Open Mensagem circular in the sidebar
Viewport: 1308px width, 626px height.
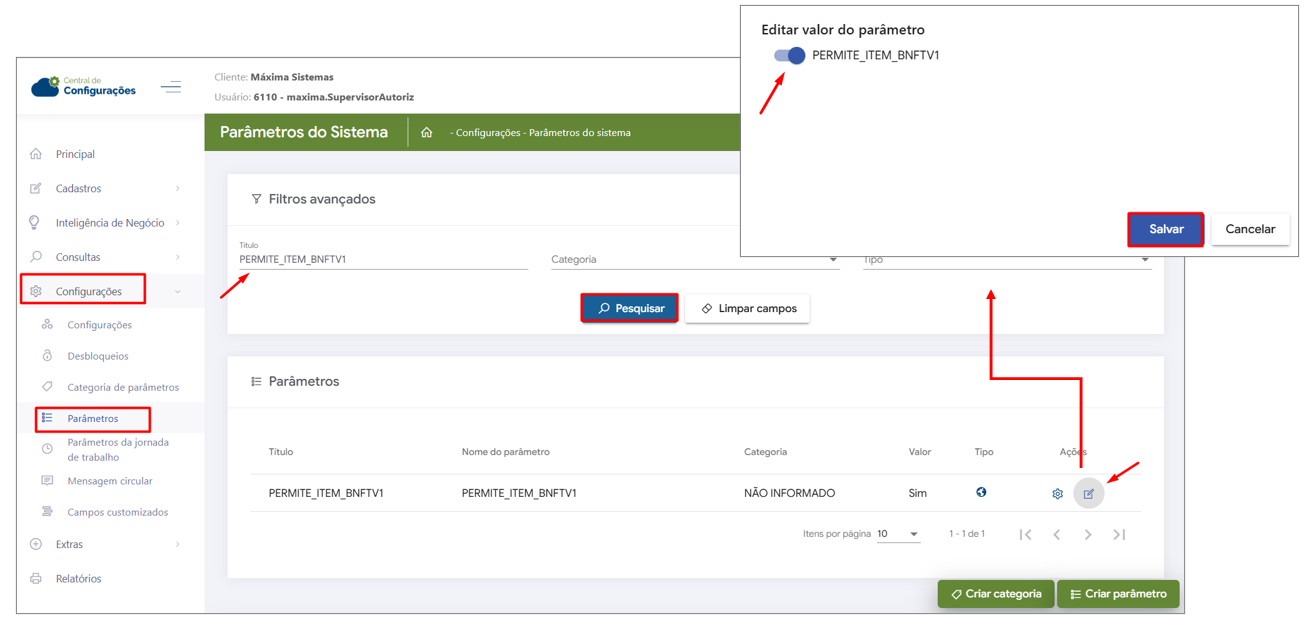[110, 481]
